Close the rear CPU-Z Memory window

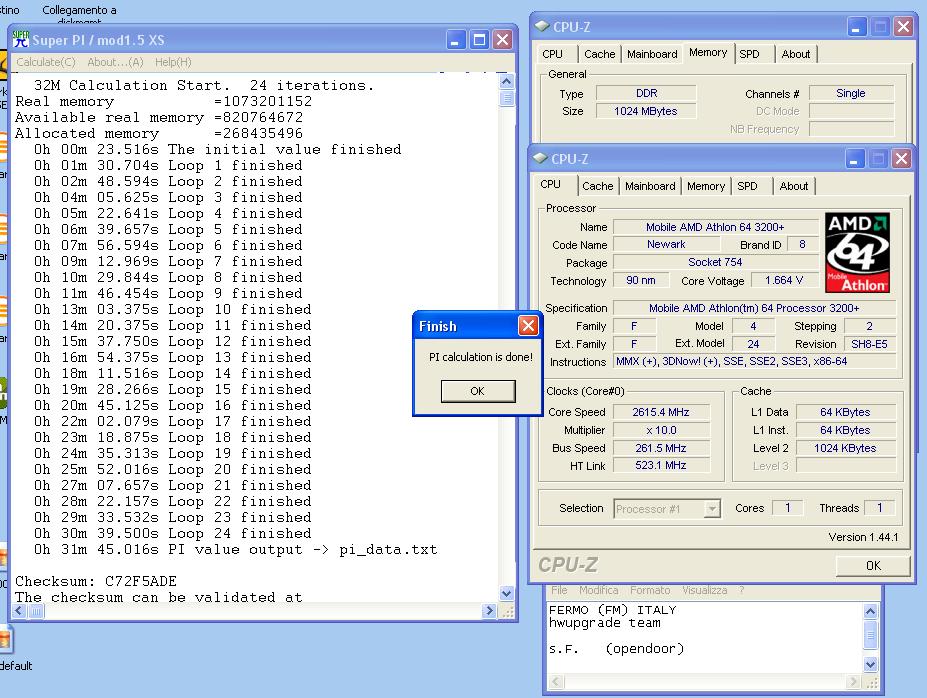(903, 27)
